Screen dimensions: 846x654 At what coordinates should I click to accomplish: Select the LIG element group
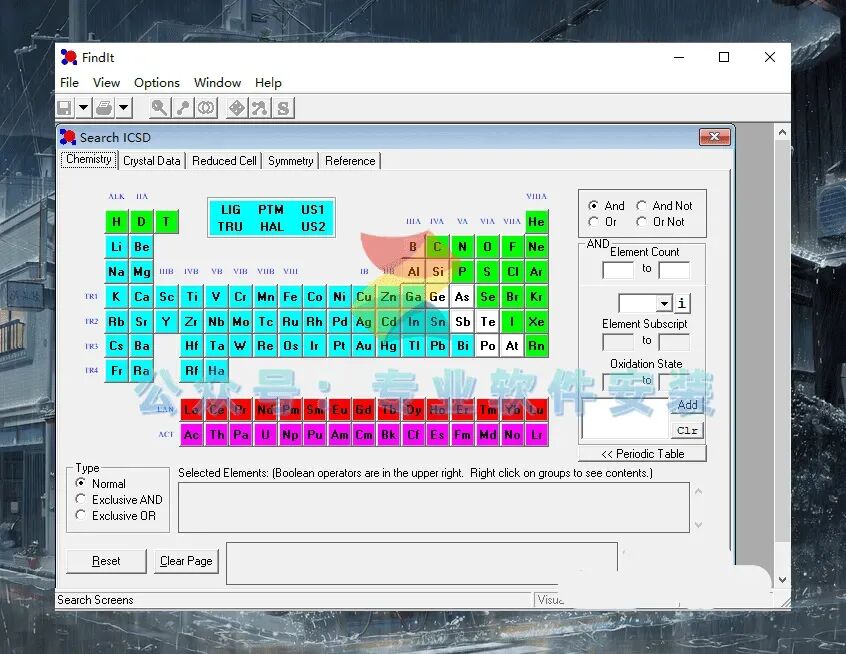pos(231,209)
